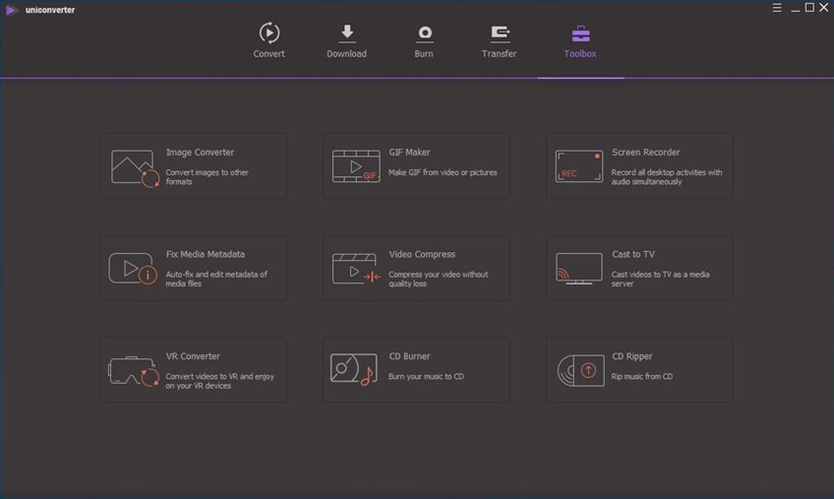Image resolution: width=834 pixels, height=499 pixels.
Task: Click the Burn disc icon
Action: 424,34
